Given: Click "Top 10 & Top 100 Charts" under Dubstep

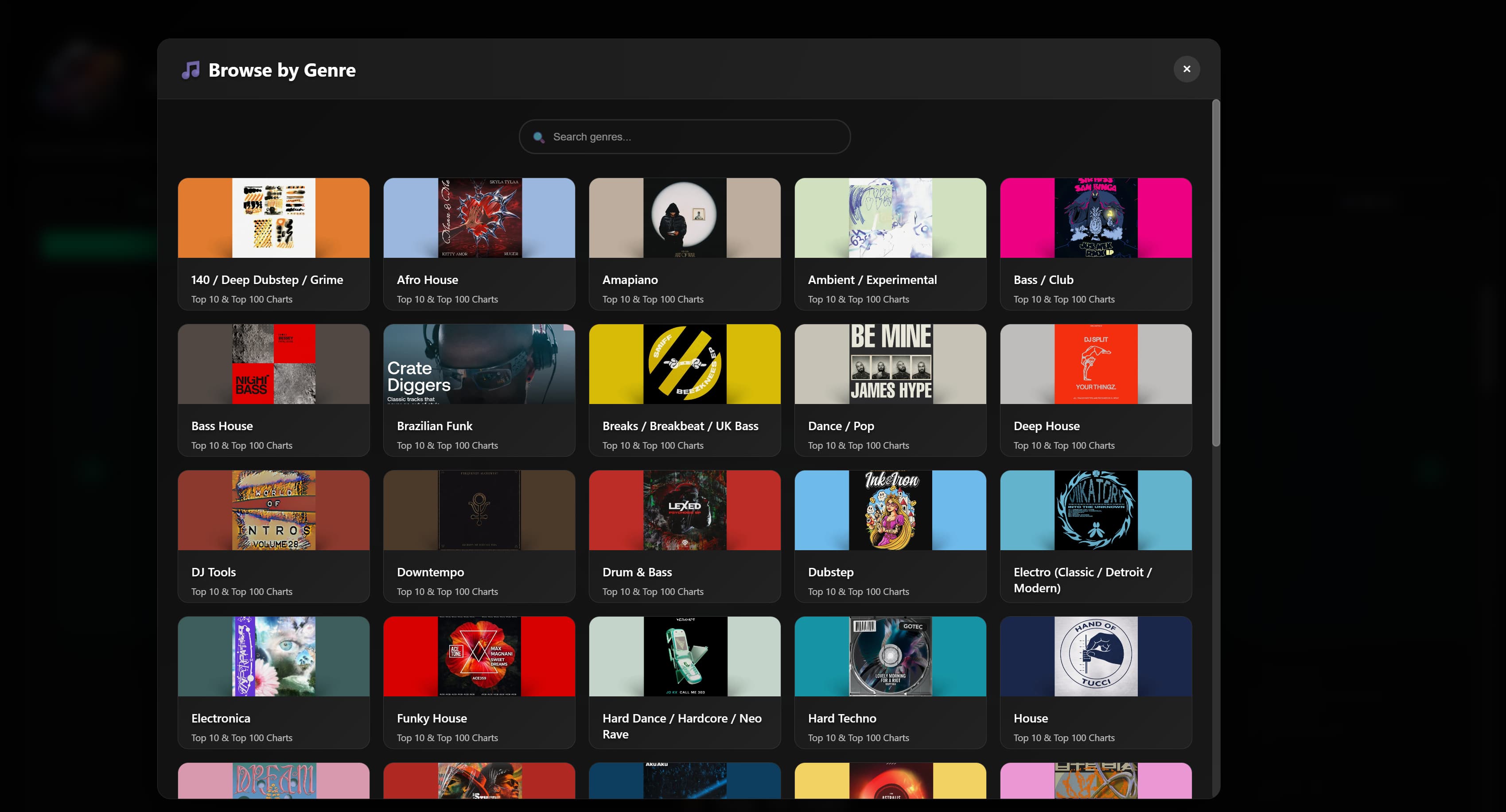Looking at the screenshot, I should tap(858, 591).
